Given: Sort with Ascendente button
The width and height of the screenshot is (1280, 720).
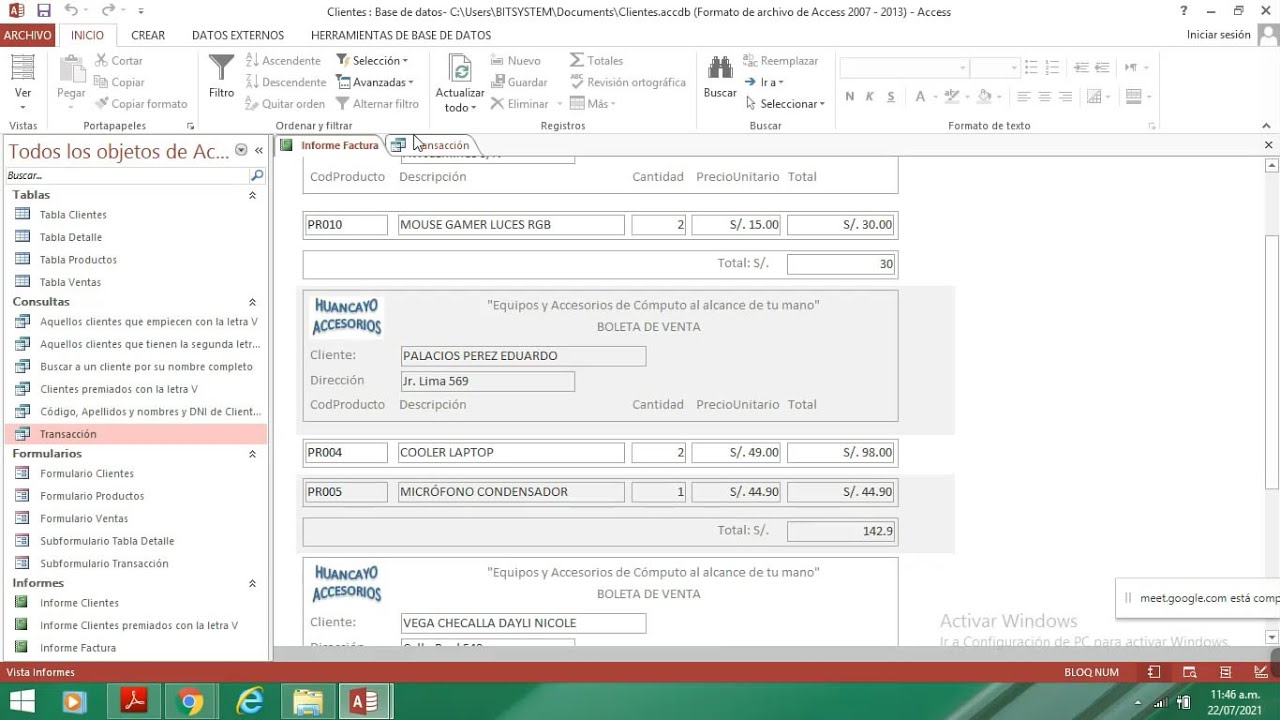Looking at the screenshot, I should tap(283, 60).
